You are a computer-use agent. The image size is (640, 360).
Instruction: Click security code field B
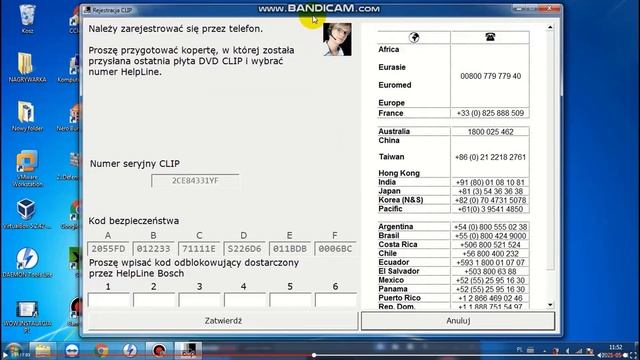pyautogui.click(x=153, y=249)
